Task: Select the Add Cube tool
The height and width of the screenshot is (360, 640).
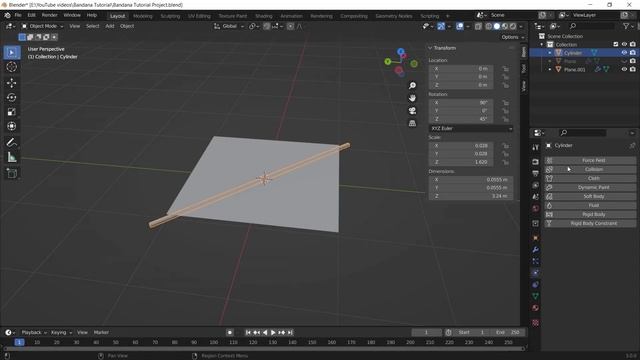Action: pyautogui.click(x=11, y=173)
